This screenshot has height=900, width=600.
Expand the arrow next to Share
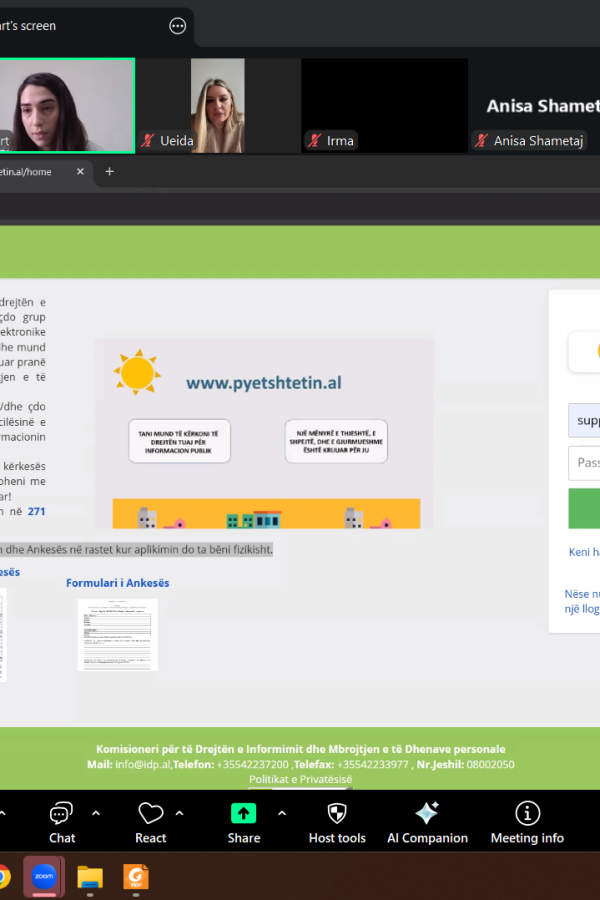282,812
